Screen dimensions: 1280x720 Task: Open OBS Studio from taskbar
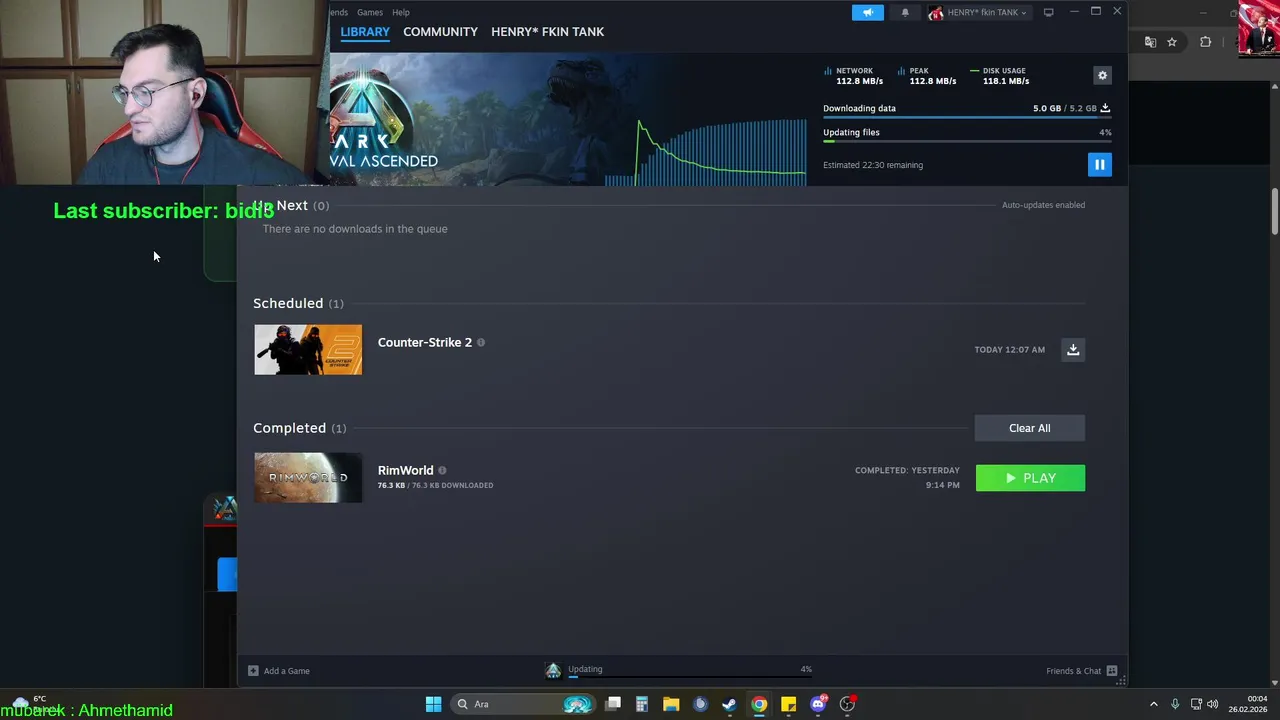point(847,704)
